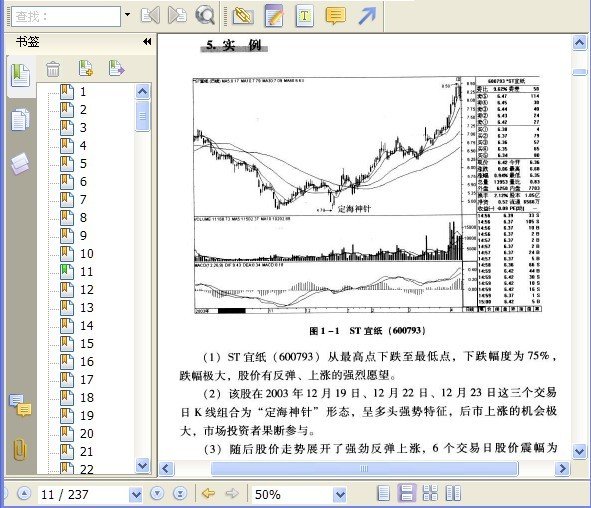
Task: Open the bookmarks panel tab icon
Action: [20, 75]
